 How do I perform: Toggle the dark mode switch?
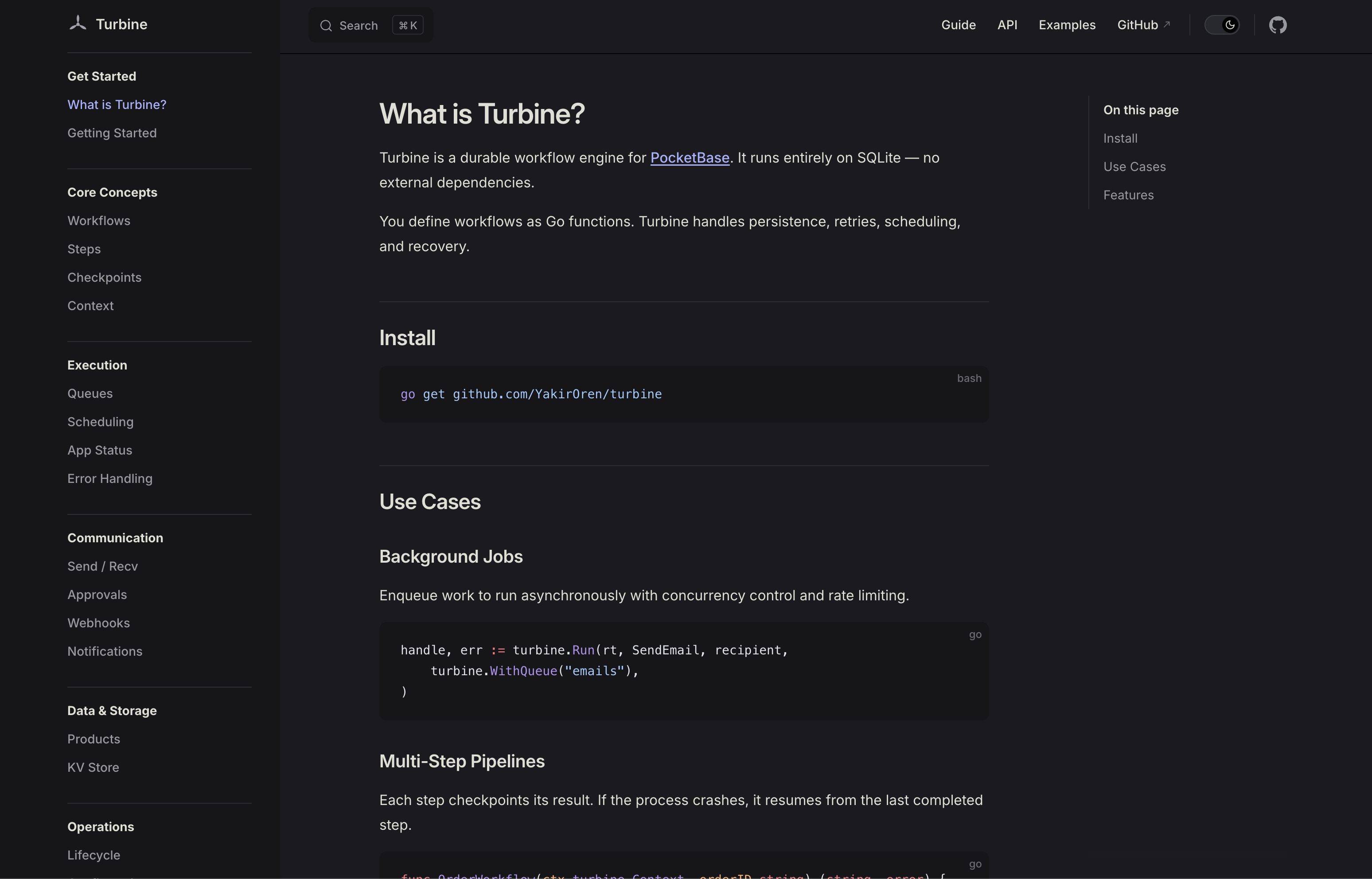pos(1221,25)
